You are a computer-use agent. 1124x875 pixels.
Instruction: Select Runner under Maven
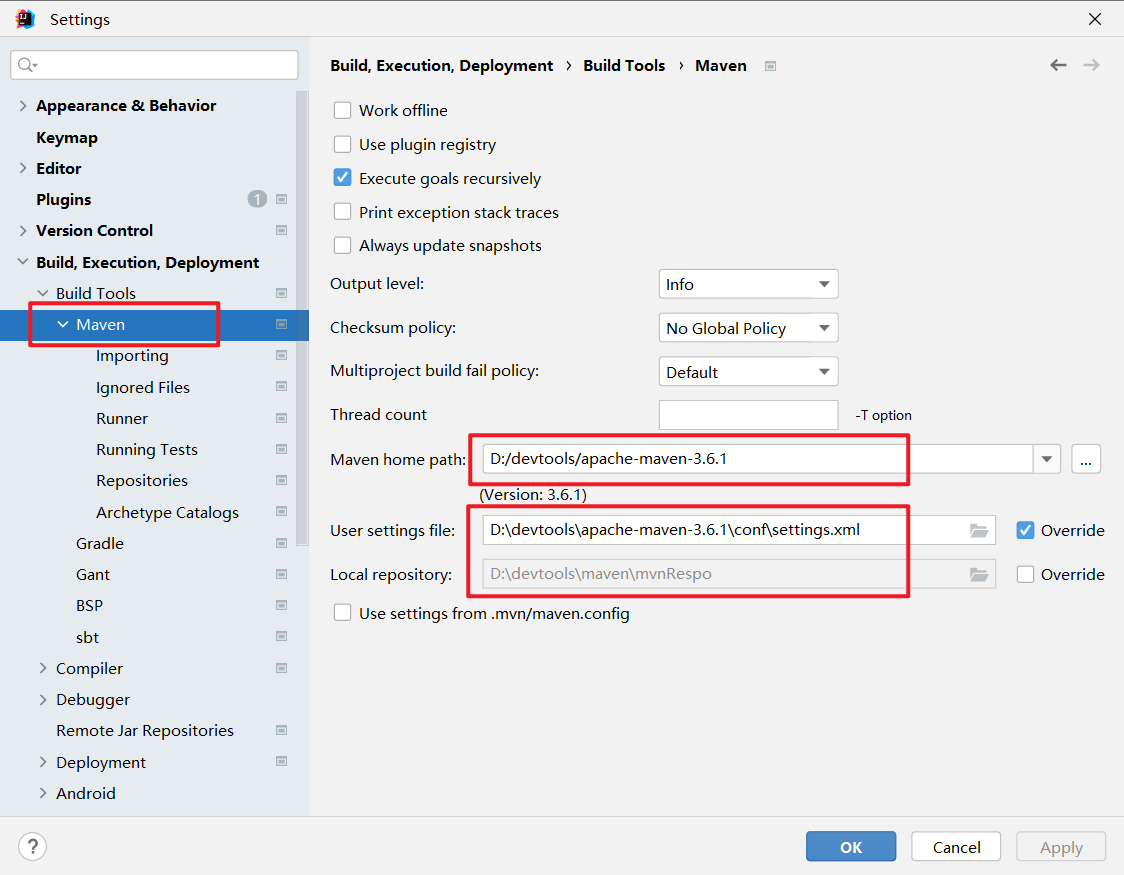tap(122, 419)
